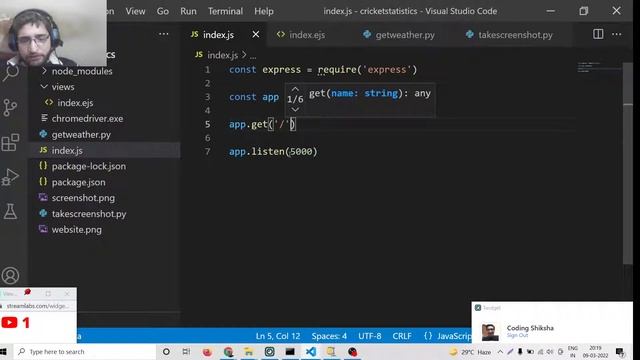Click the explorer panel ellipsis menu
Image resolution: width=640 pixels, height=360 pixels.
[x=164, y=34]
